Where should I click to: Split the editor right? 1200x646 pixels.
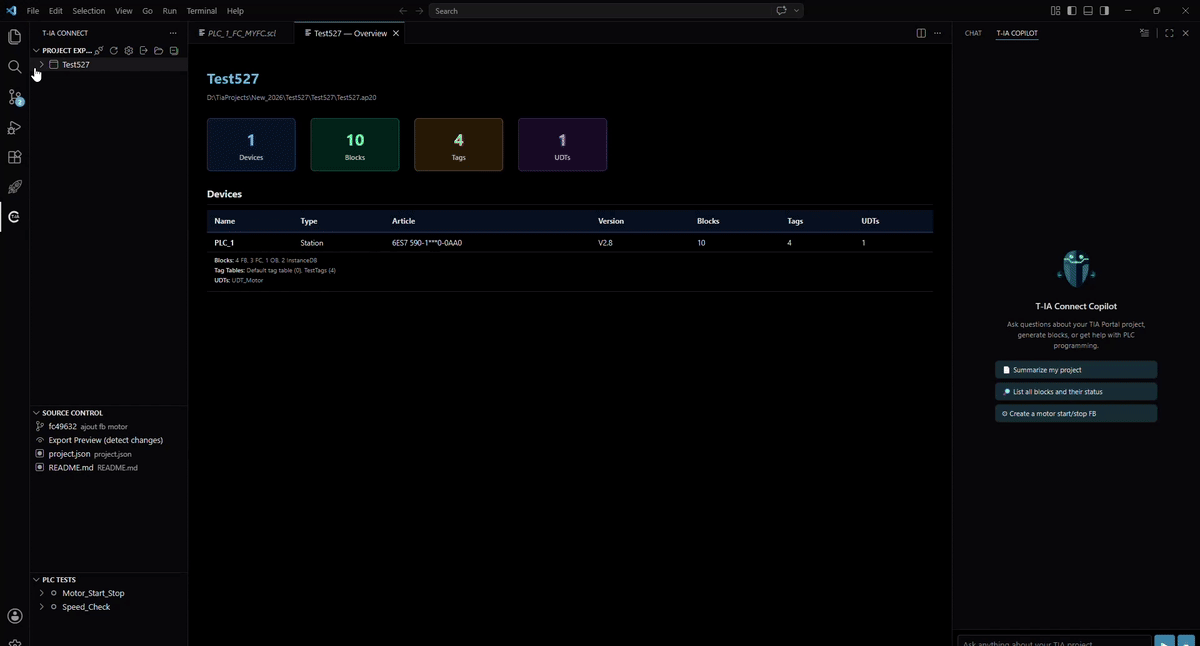(921, 33)
